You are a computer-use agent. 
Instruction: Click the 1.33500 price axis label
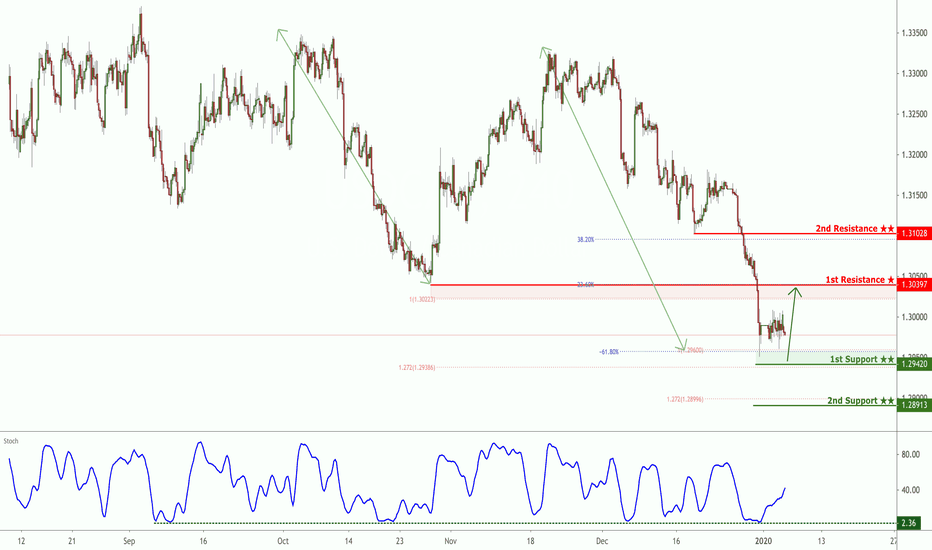[914, 33]
